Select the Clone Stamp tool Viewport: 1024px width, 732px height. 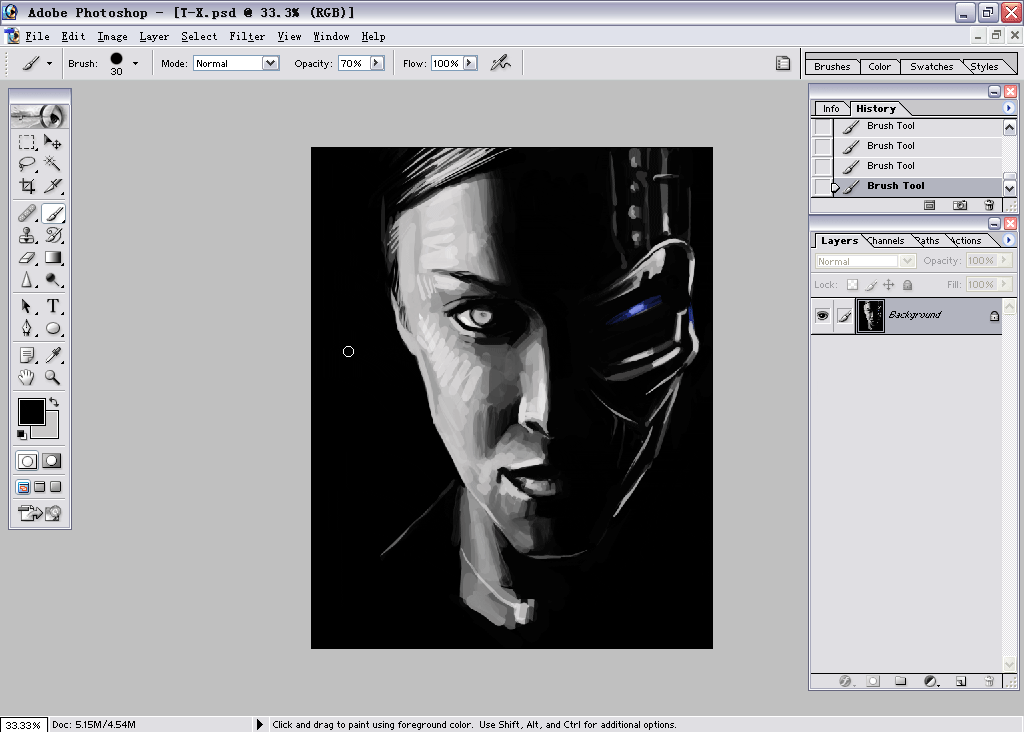tap(27, 235)
